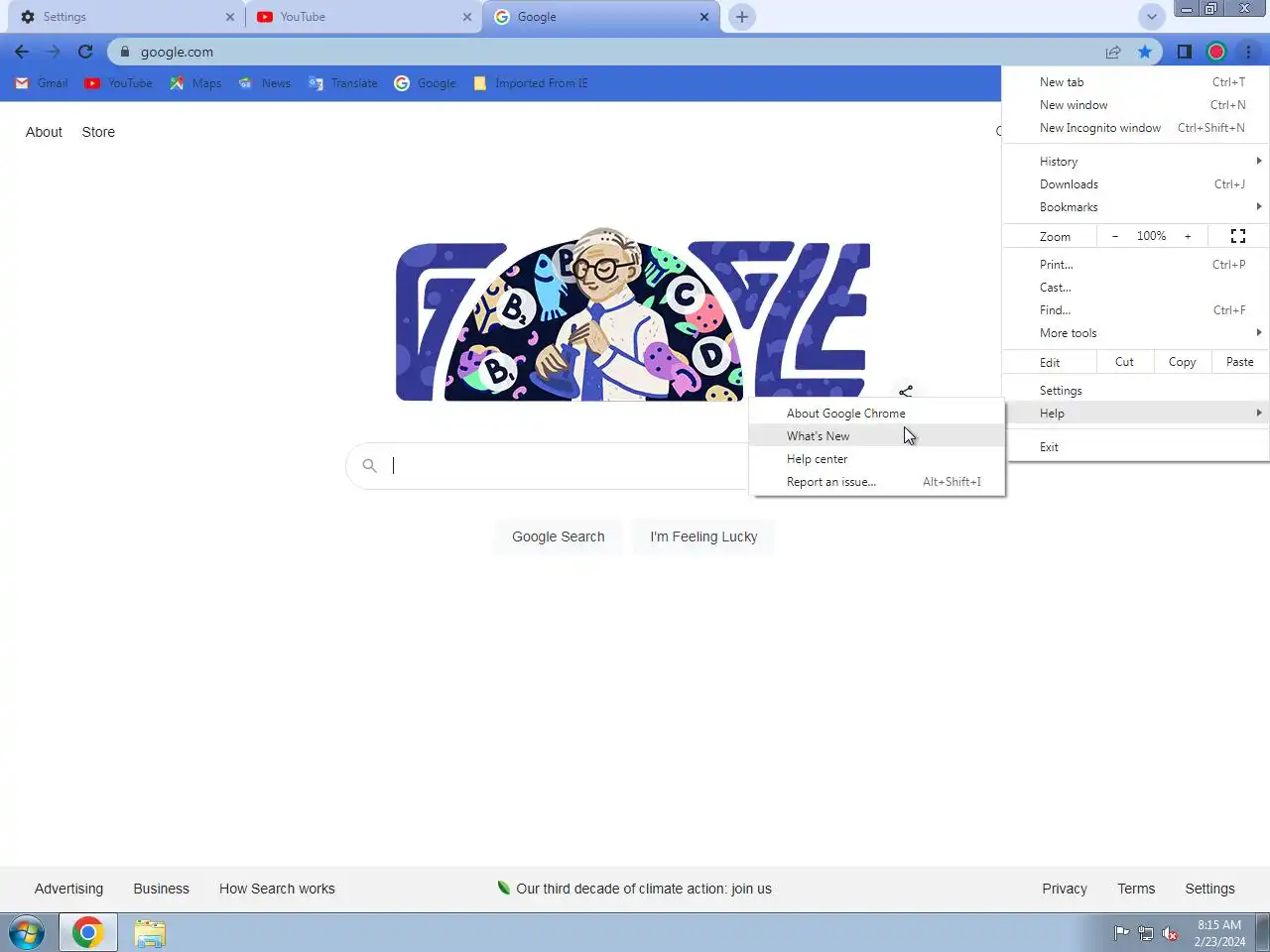This screenshot has height=952, width=1270.
Task: Open About Google Chrome in Help submenu
Action: tap(877, 414)
